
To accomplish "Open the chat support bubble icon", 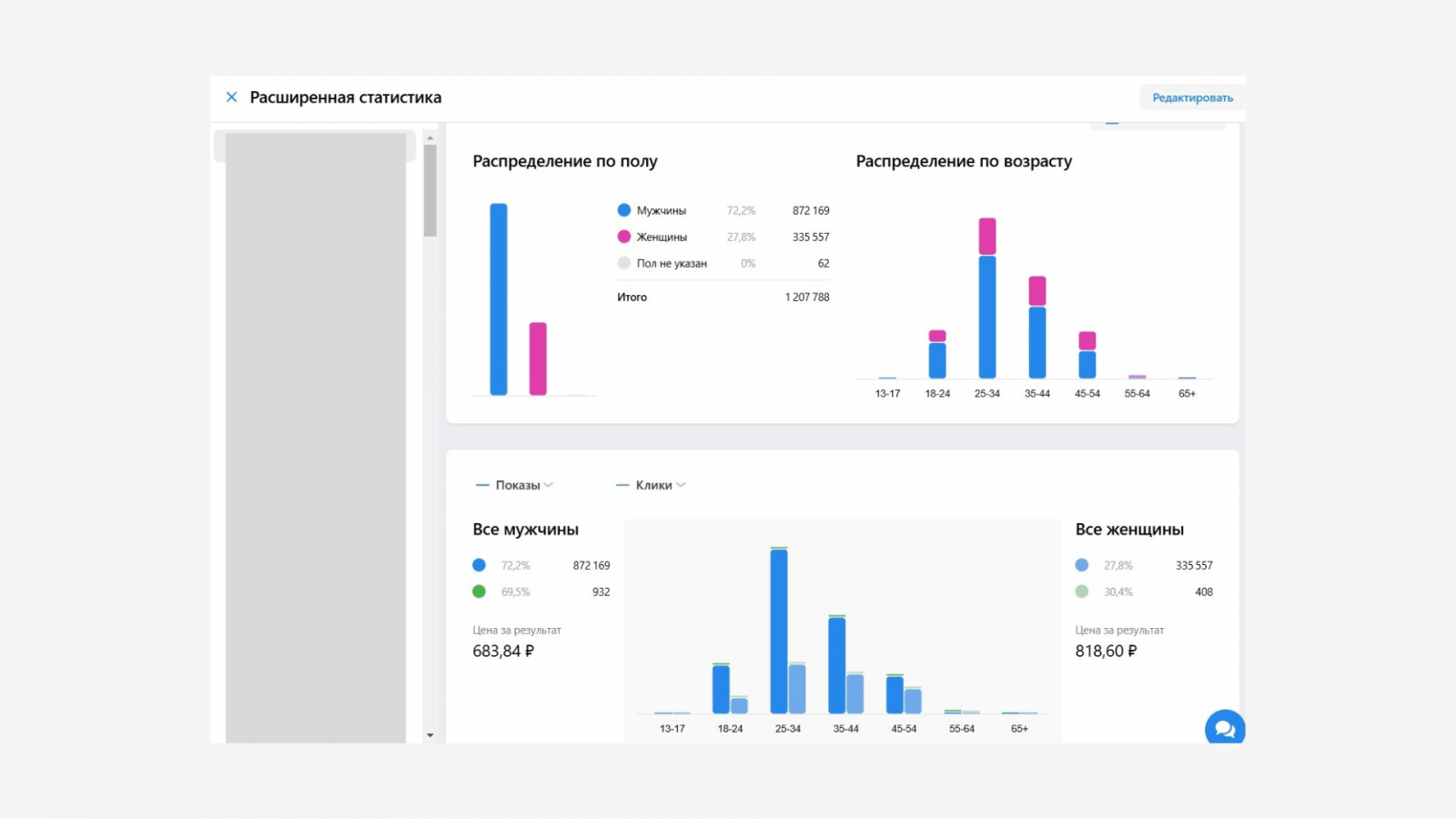I will 1225,728.
